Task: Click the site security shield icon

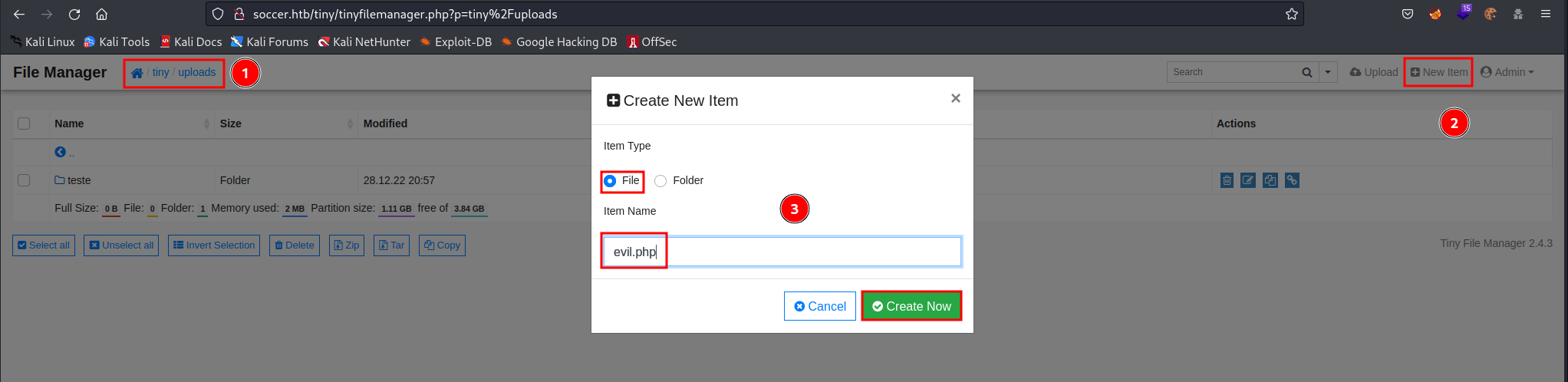Action: tap(218, 14)
